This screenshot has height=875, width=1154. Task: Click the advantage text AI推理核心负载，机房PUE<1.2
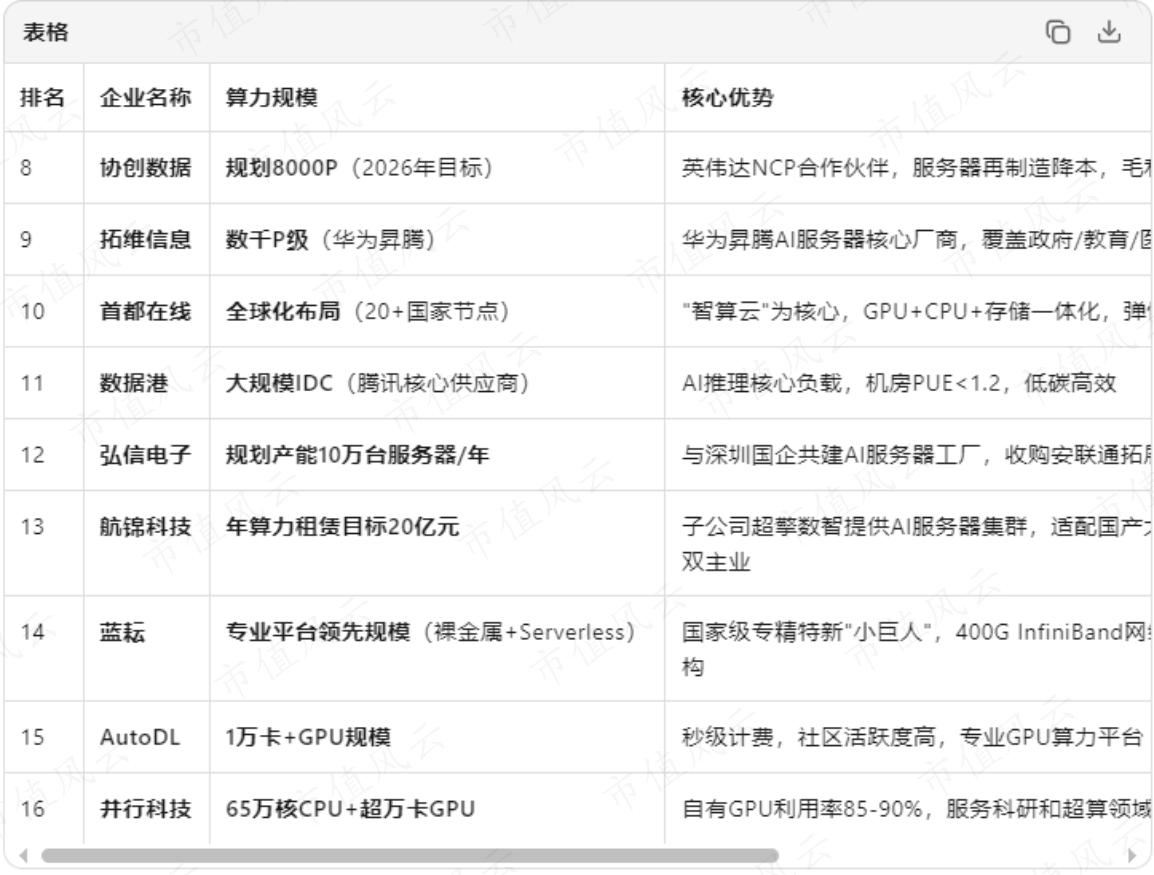pos(899,383)
